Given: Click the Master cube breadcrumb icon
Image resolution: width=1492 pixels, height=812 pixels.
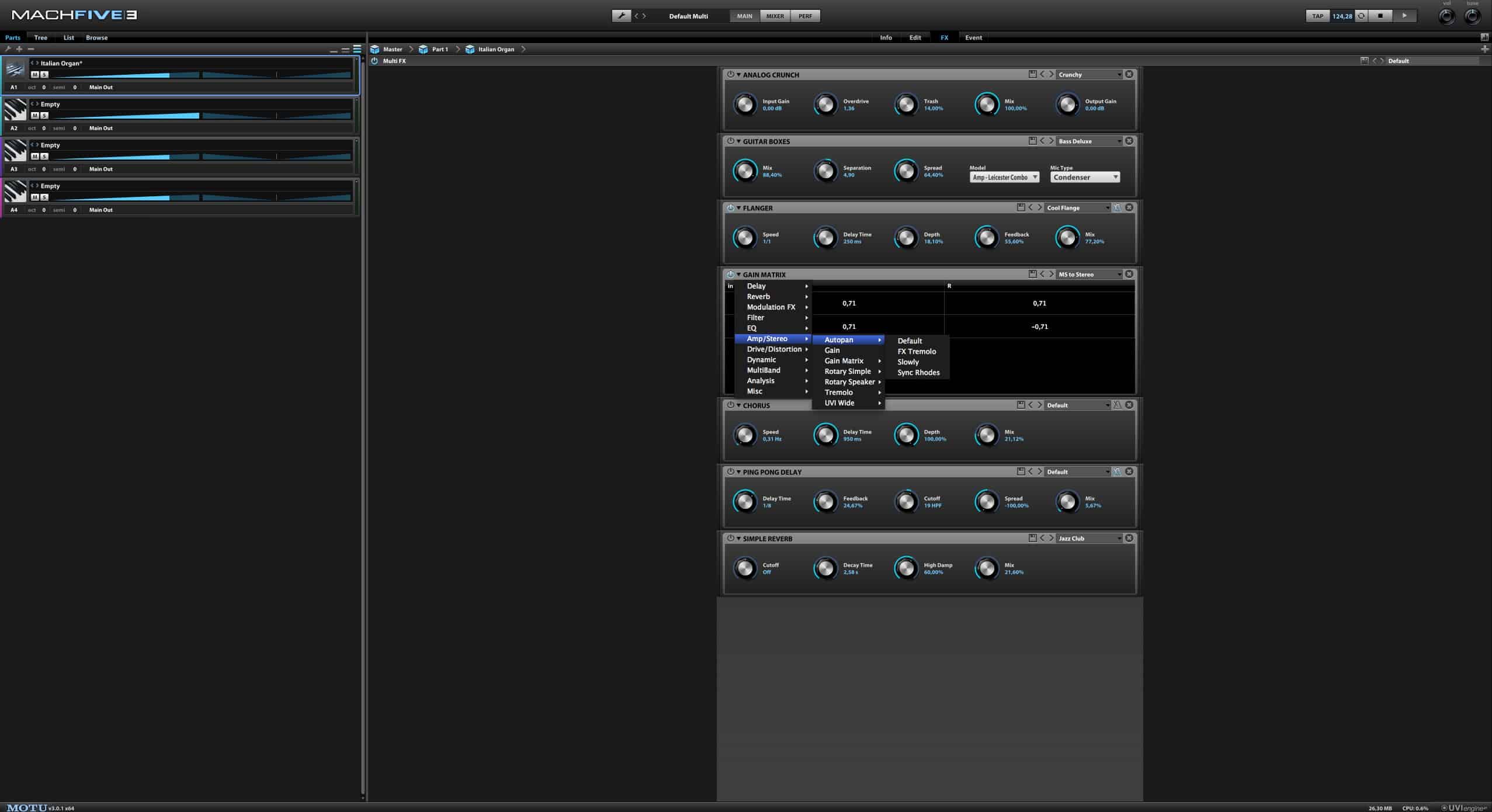Looking at the screenshot, I should pos(375,49).
